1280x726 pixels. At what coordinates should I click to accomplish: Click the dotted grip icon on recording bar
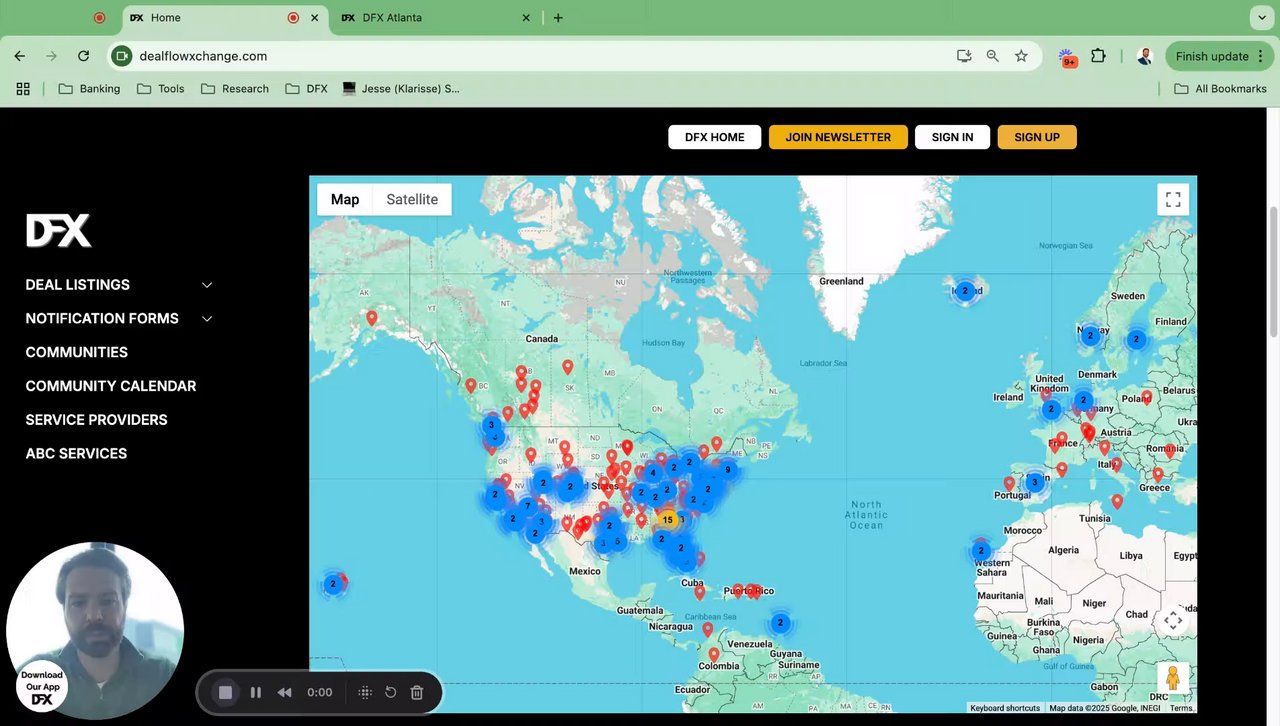point(365,692)
